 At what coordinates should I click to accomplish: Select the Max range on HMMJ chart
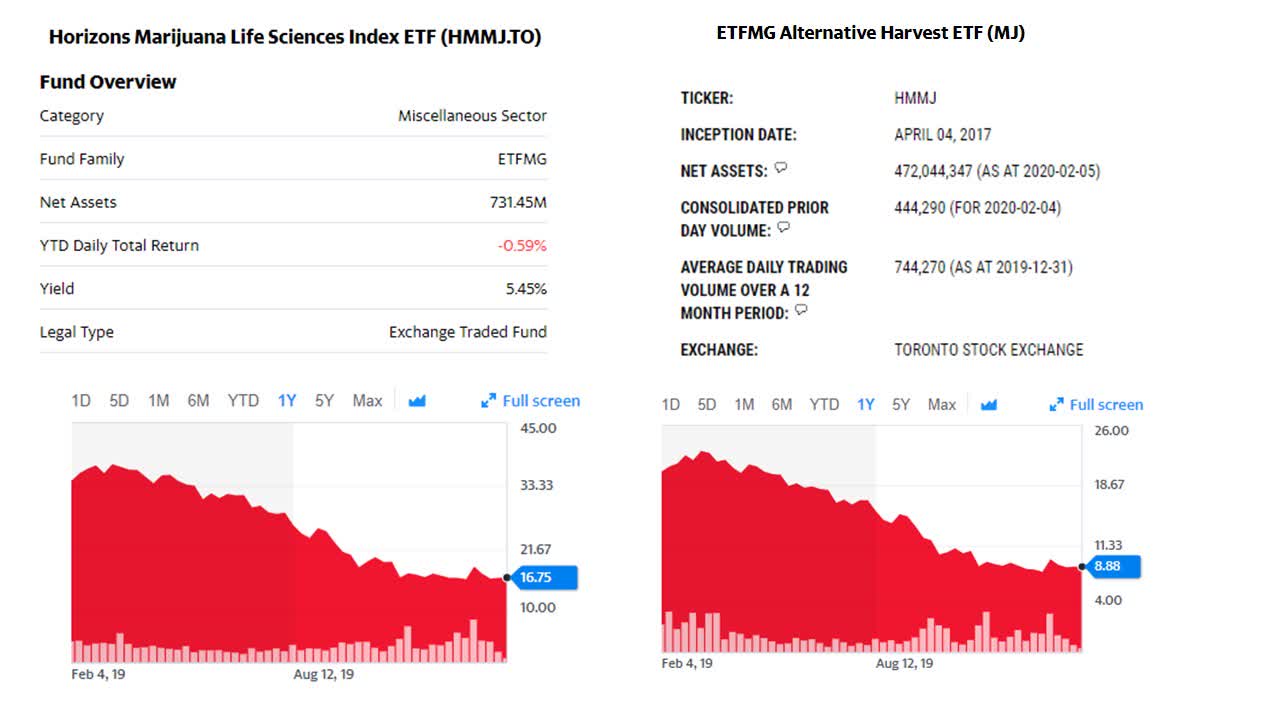pyautogui.click(x=367, y=400)
